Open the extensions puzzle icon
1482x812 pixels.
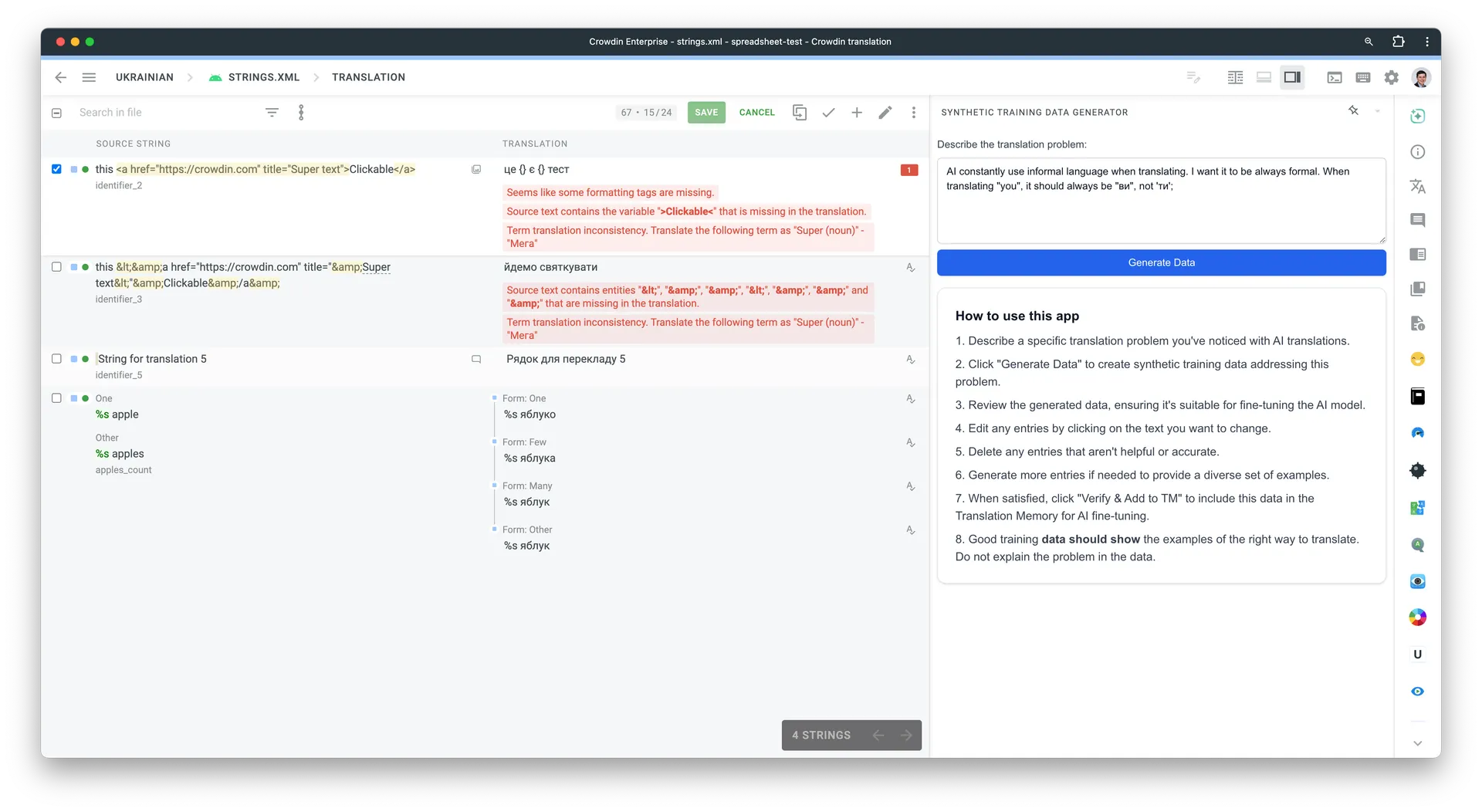click(1398, 42)
